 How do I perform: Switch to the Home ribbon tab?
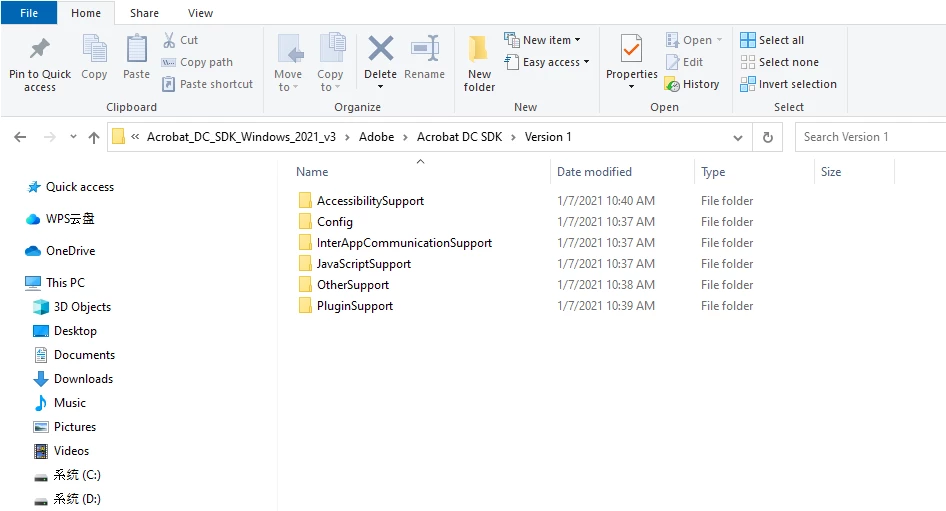(x=86, y=13)
